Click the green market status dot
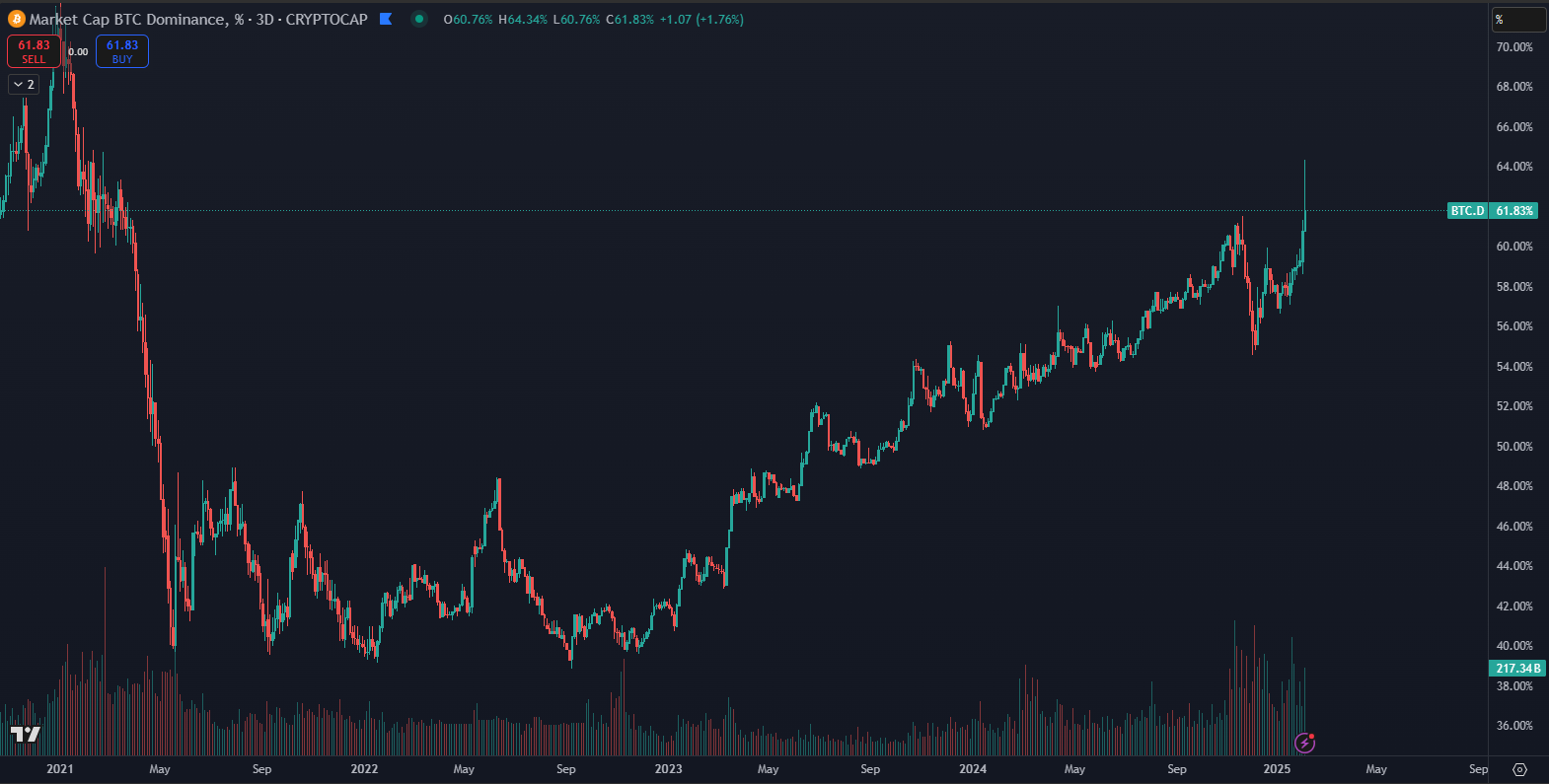The width and height of the screenshot is (1549, 784). tap(419, 19)
